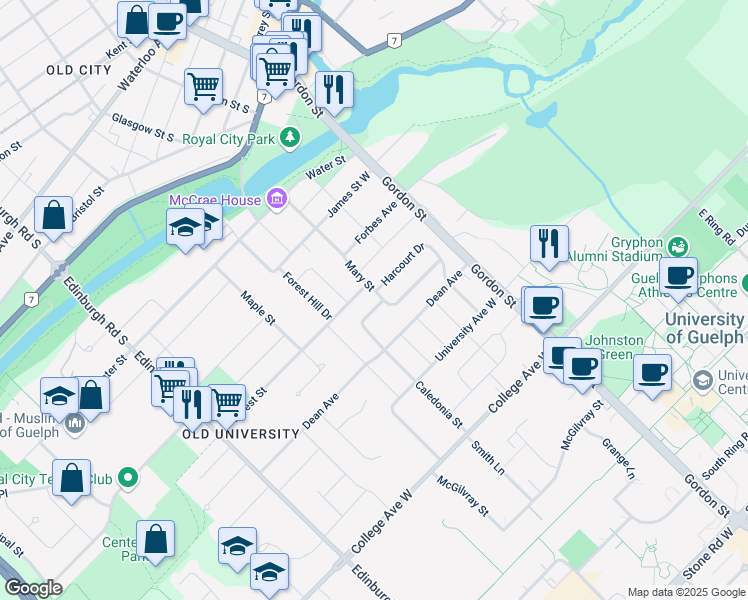This screenshot has width=748, height=600.
Task: Select the shopping bag marker near Bristol St
Action: tap(53, 216)
